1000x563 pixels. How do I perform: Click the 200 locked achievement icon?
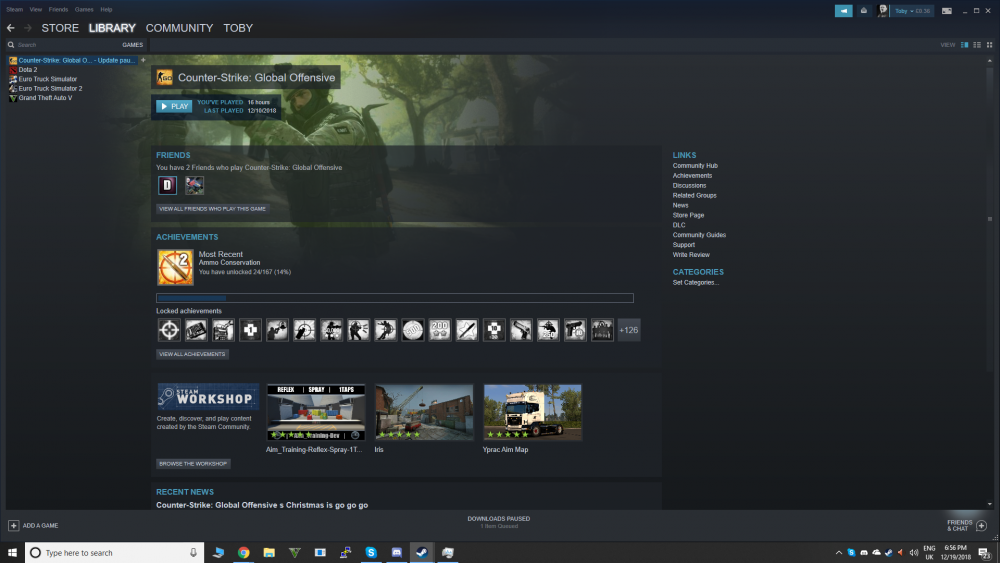point(439,330)
